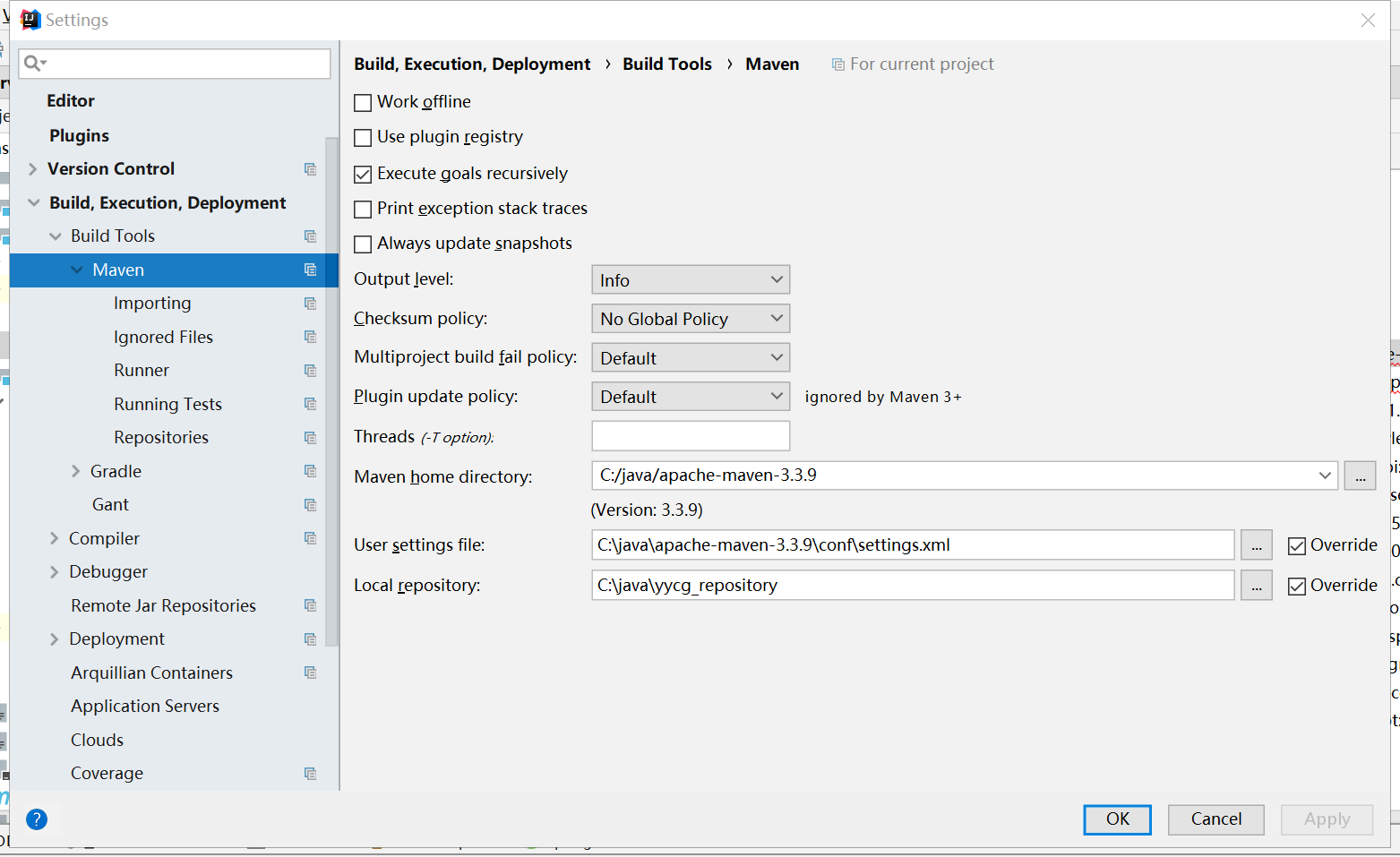Expand the Deployment tree node
The height and width of the screenshot is (857, 1400).
click(x=55, y=639)
